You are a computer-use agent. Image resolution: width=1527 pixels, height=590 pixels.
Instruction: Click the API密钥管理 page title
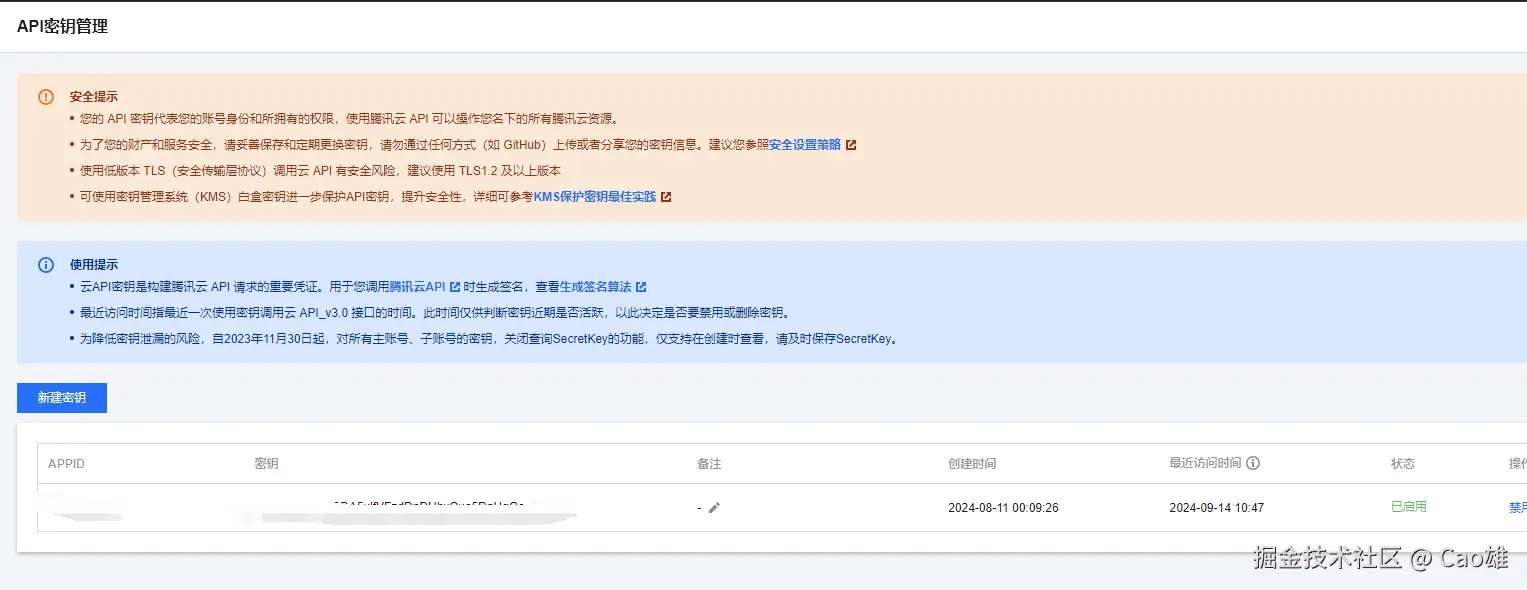[x=62, y=27]
